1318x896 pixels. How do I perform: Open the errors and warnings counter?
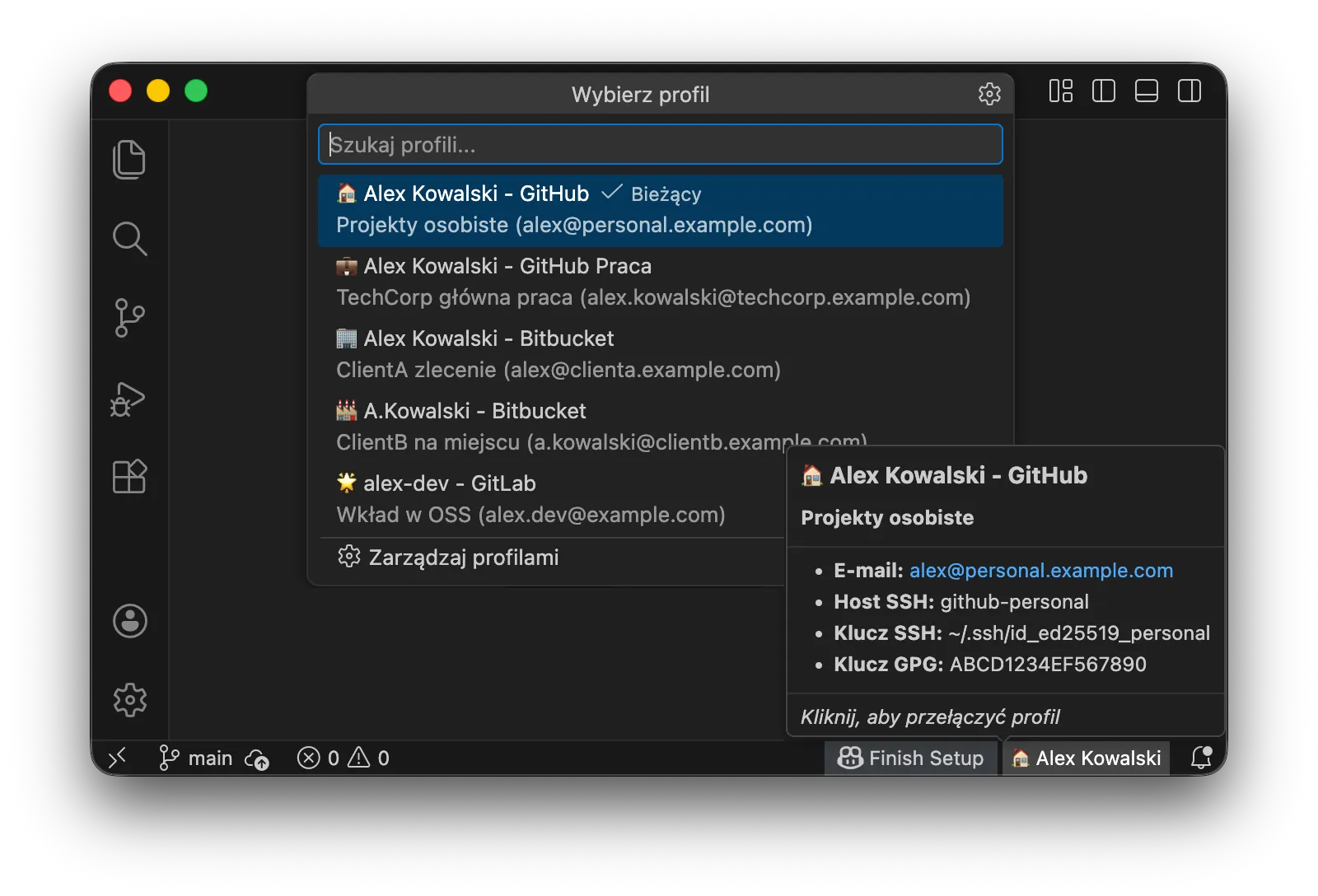point(344,758)
